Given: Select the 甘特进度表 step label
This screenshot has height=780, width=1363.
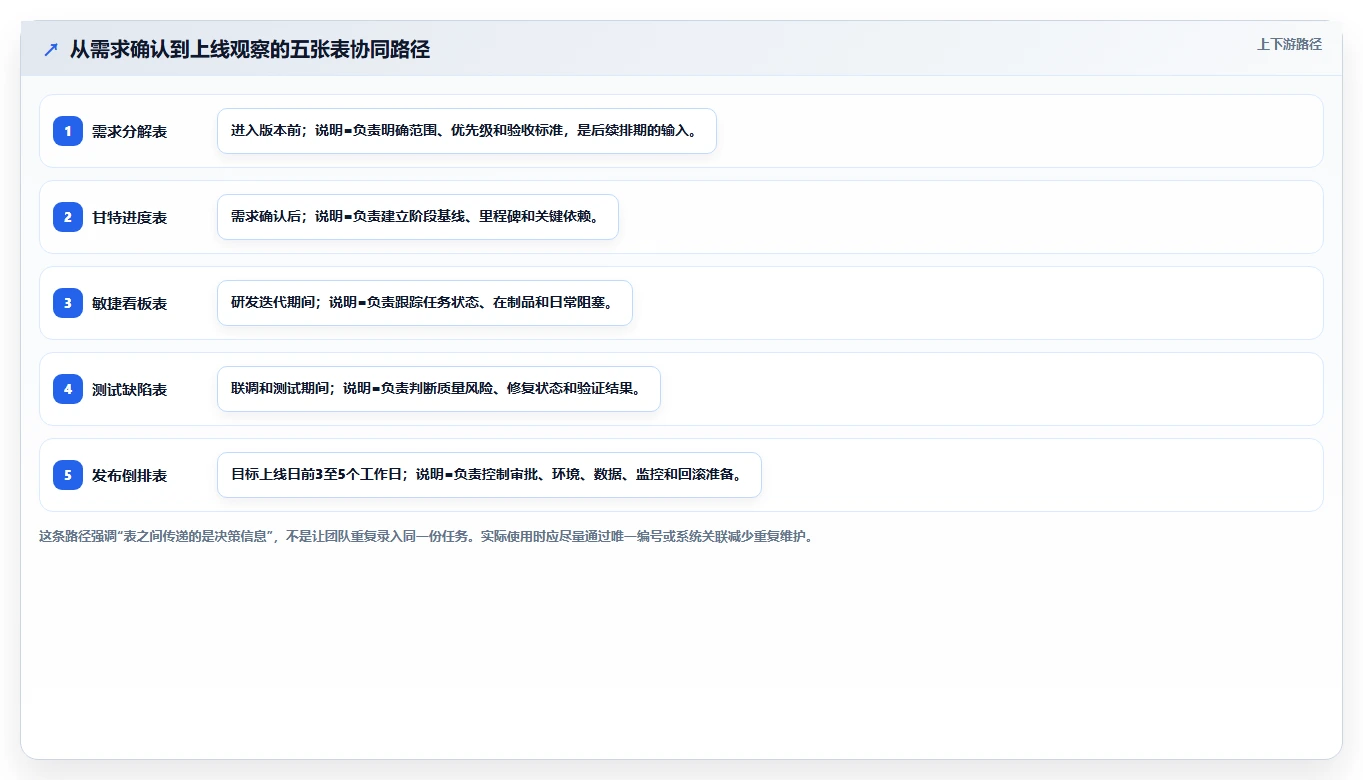Looking at the screenshot, I should (130, 217).
